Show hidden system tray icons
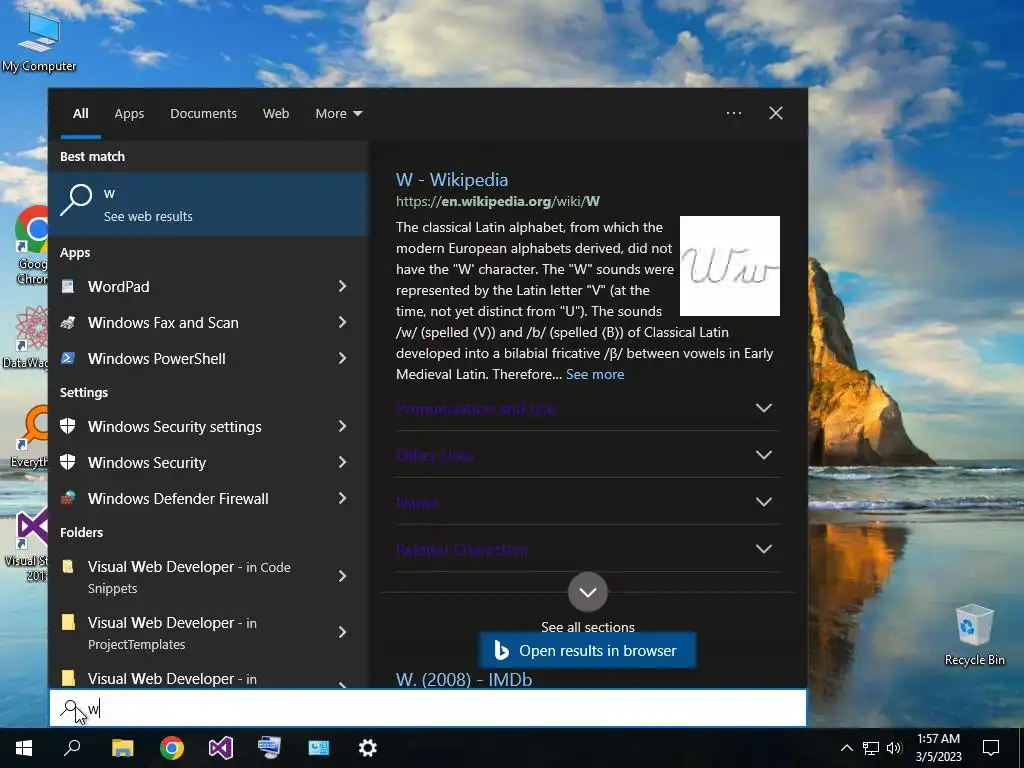Screen dimensions: 1024x768 pos(846,748)
